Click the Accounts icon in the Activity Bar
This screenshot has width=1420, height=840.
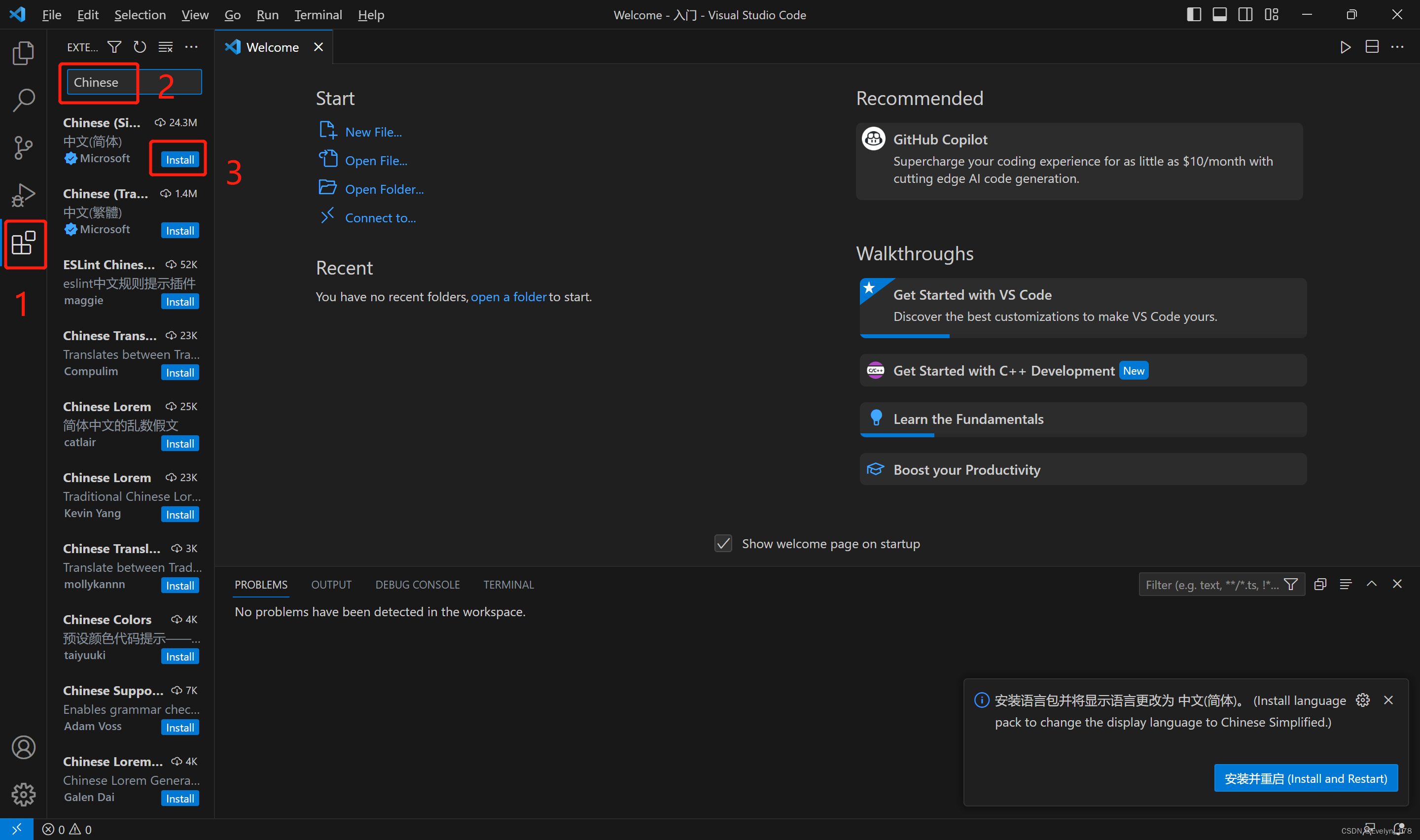(24, 747)
